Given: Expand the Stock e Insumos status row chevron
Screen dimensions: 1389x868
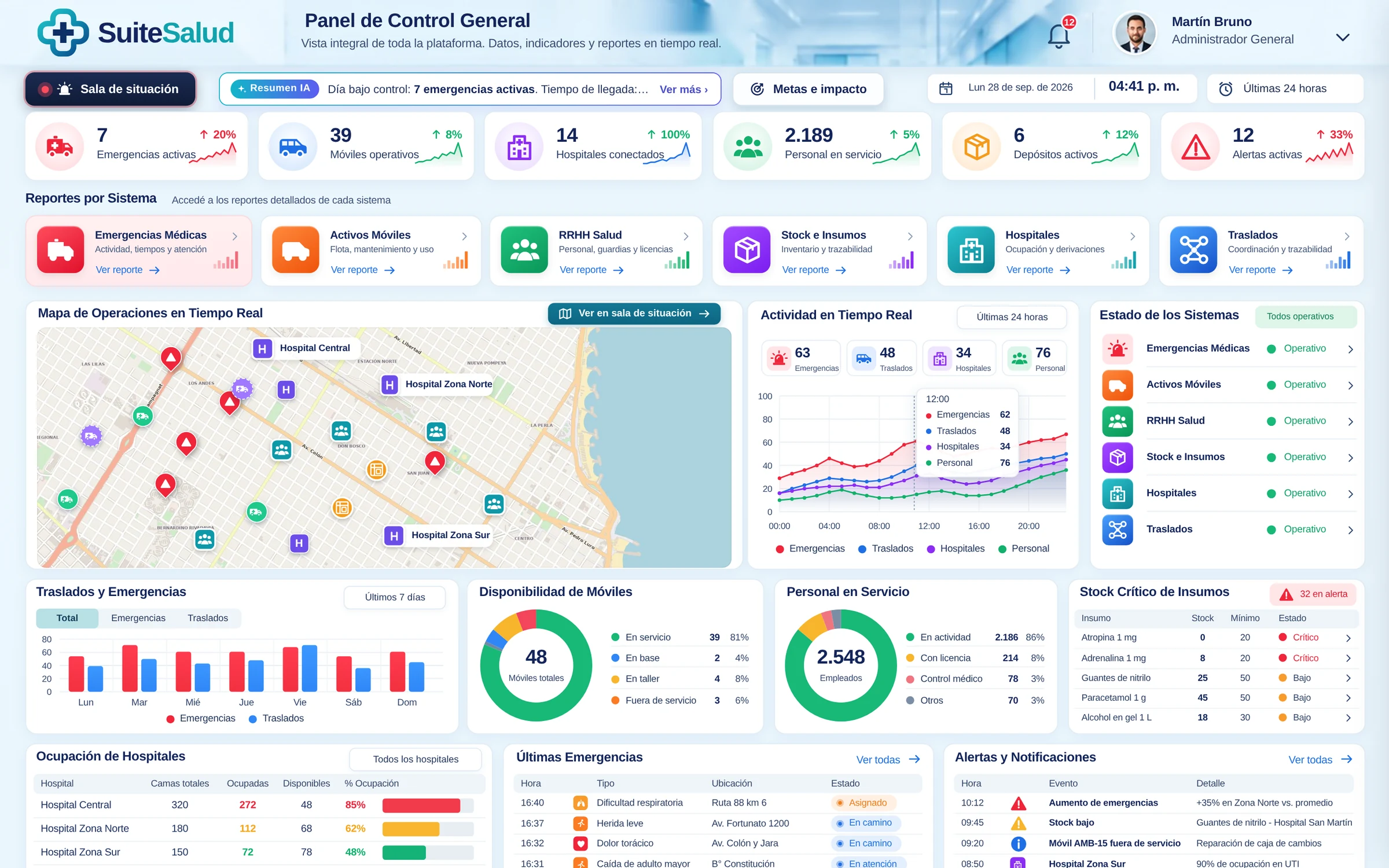Looking at the screenshot, I should tap(1350, 458).
